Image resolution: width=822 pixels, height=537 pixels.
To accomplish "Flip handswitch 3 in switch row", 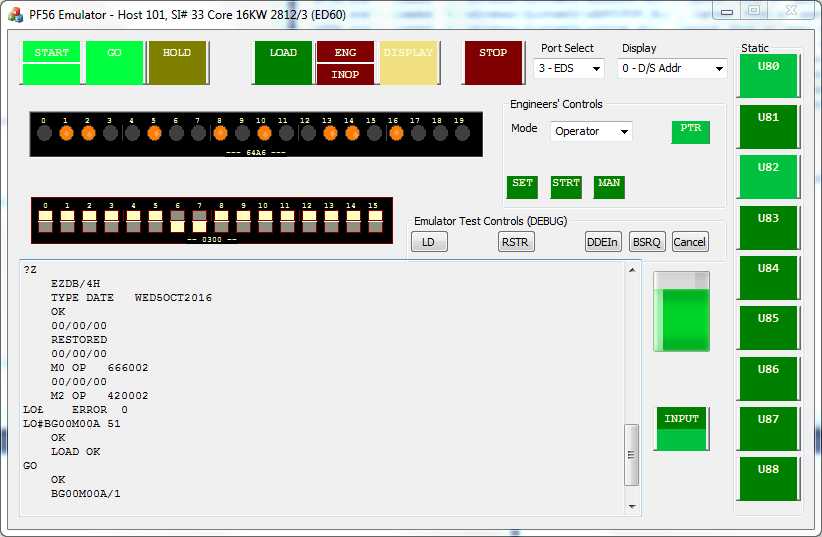I will click(x=112, y=221).
